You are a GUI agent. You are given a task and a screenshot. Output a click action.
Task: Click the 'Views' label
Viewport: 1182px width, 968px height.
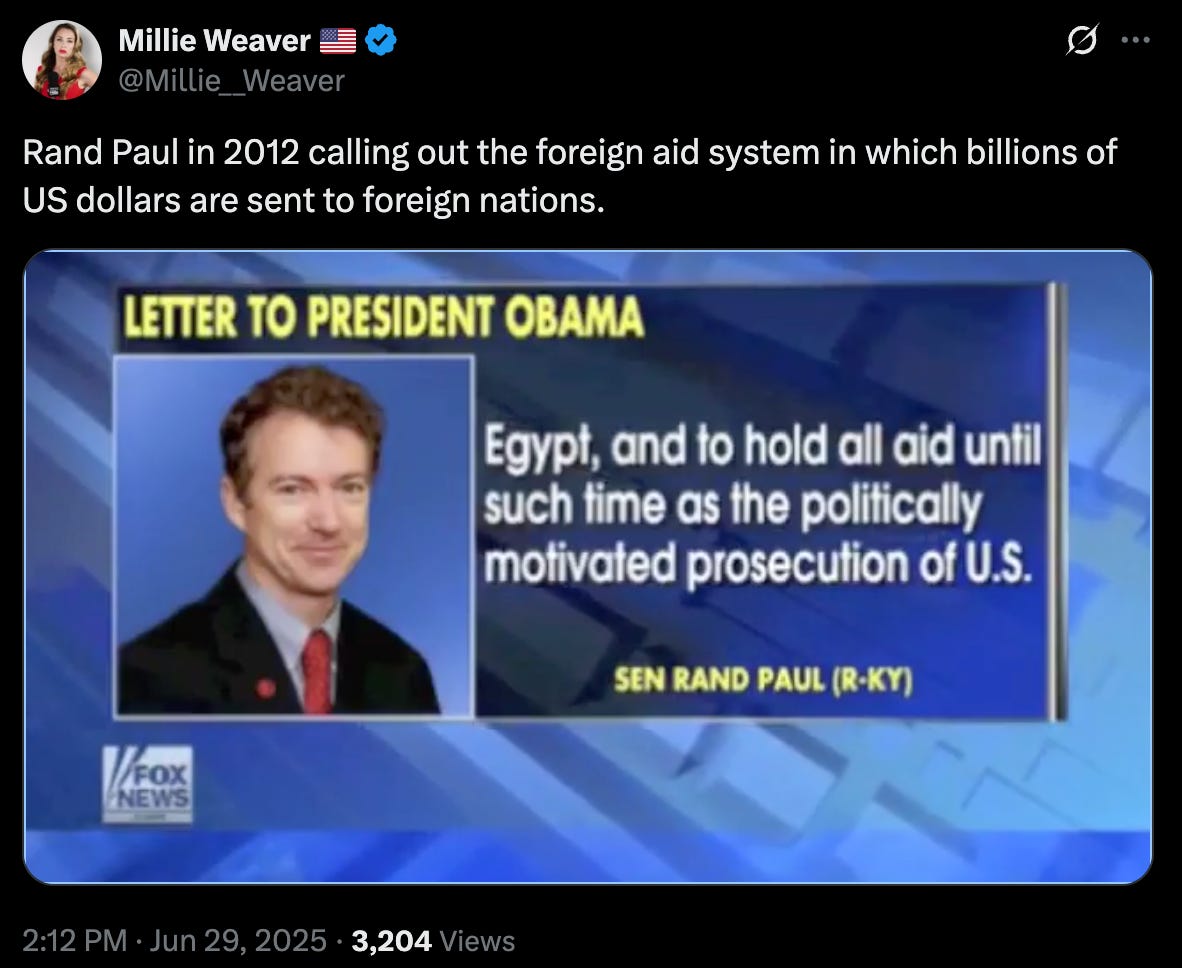[477, 941]
